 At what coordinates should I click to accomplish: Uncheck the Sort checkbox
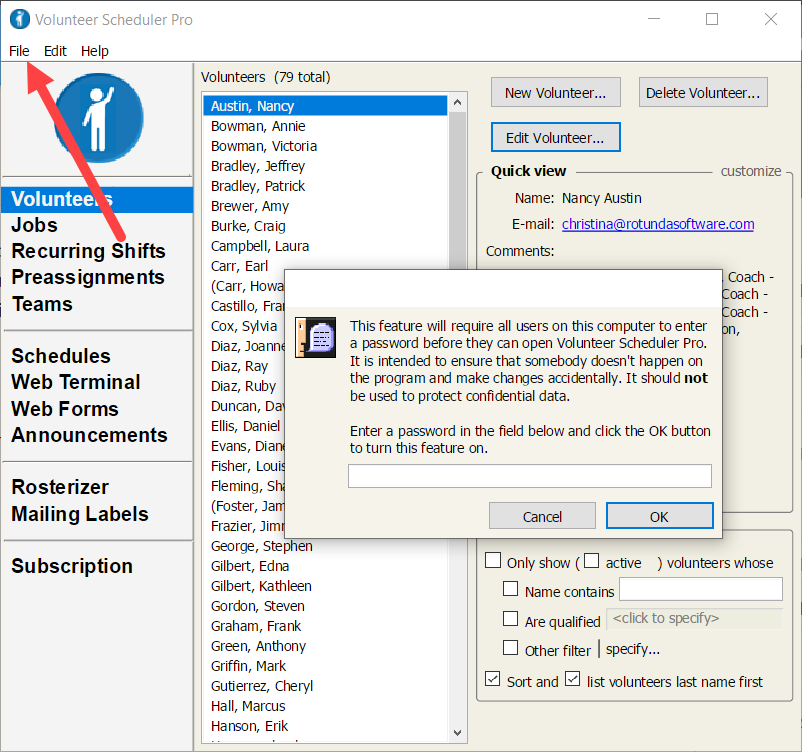tap(493, 679)
